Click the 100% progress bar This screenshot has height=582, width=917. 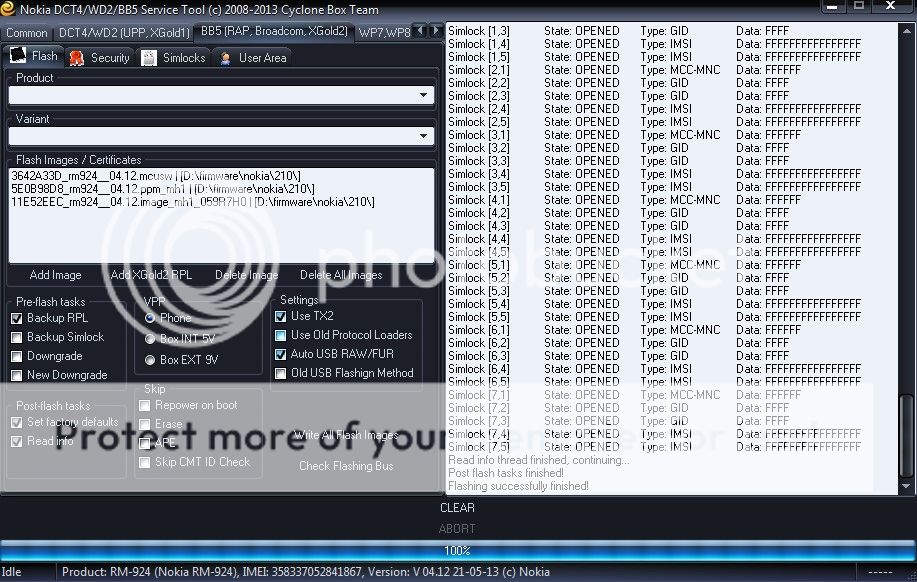tap(457, 550)
